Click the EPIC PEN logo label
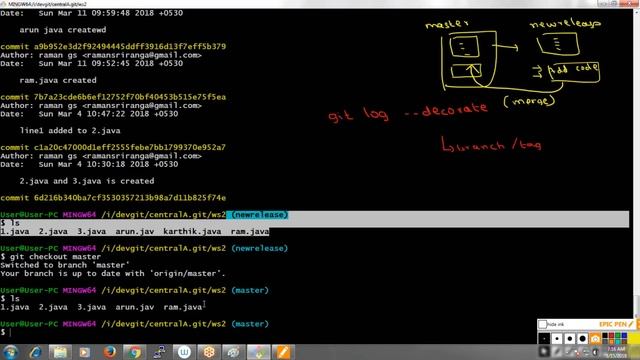Screen dimensions: 640x360 point(616,324)
